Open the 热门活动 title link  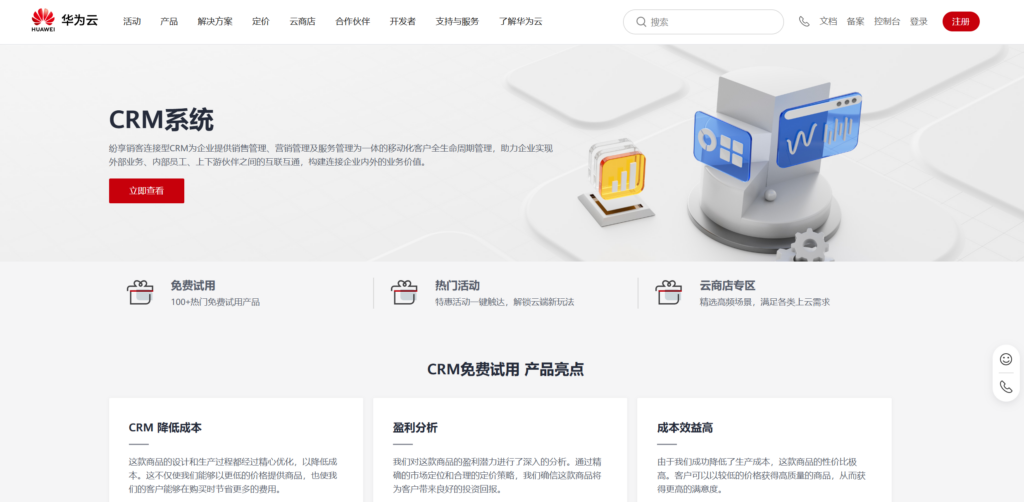click(x=457, y=285)
